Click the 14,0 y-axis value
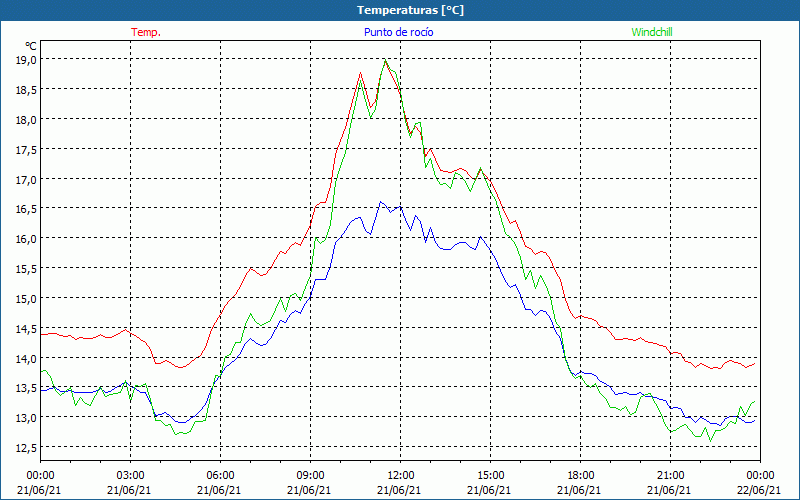Viewport: 800px width, 500px height. point(28,358)
